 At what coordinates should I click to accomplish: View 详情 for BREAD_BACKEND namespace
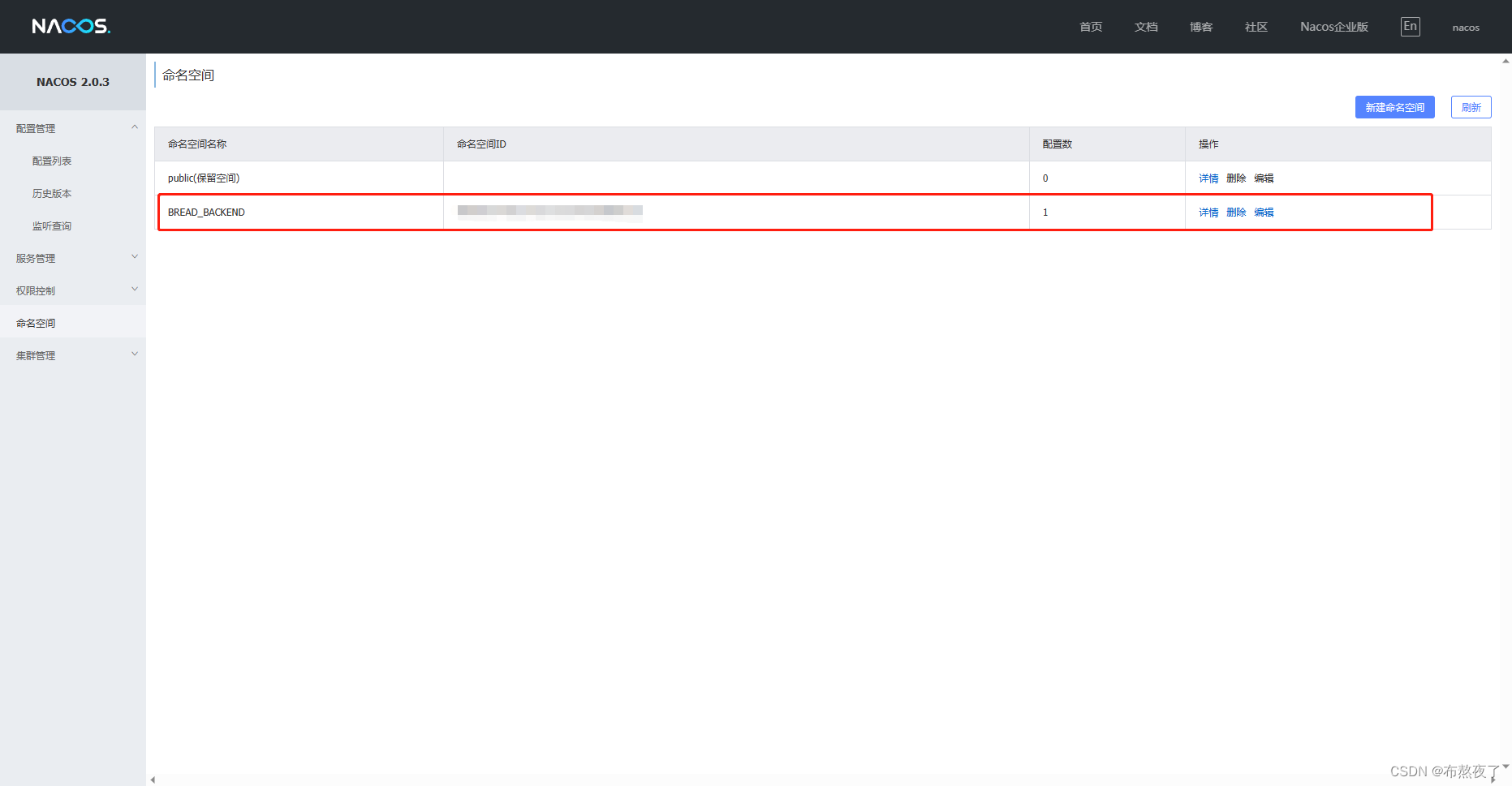(1208, 213)
